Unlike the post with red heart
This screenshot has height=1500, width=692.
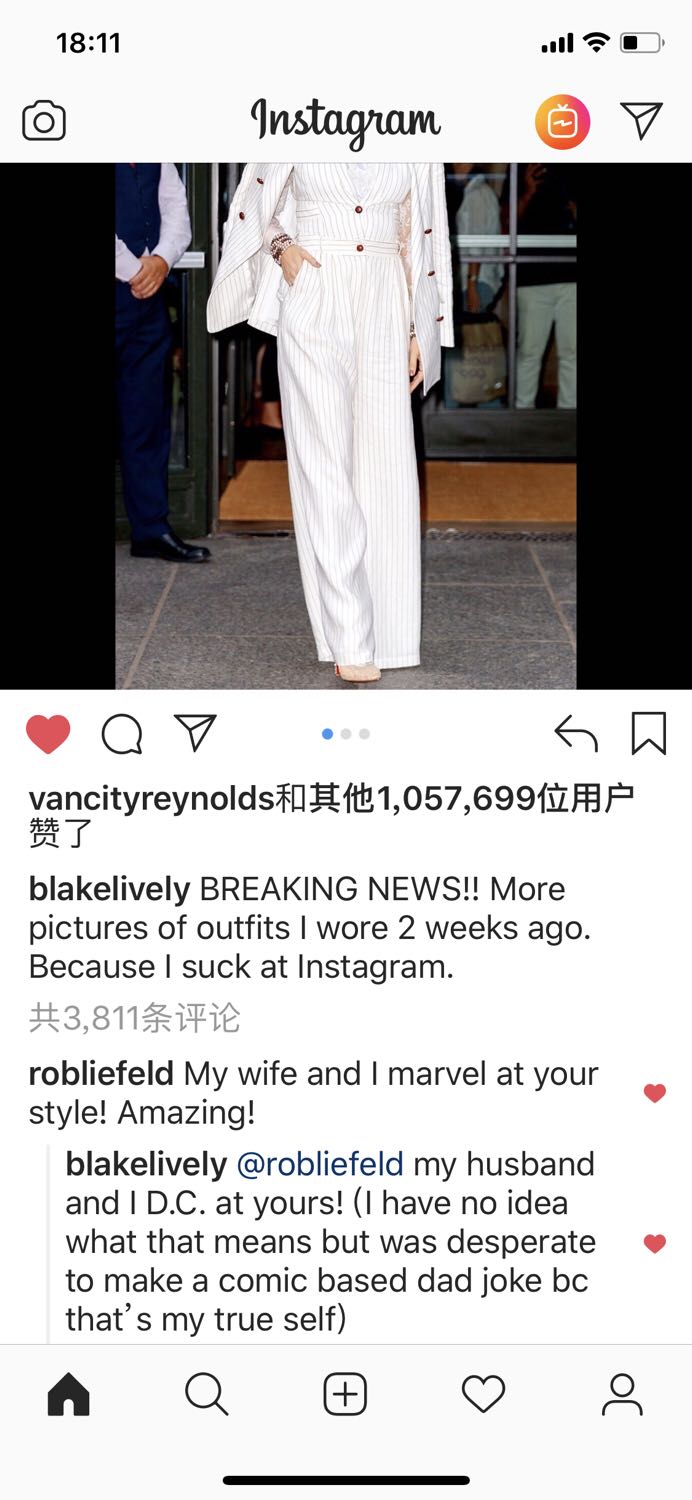coord(48,734)
